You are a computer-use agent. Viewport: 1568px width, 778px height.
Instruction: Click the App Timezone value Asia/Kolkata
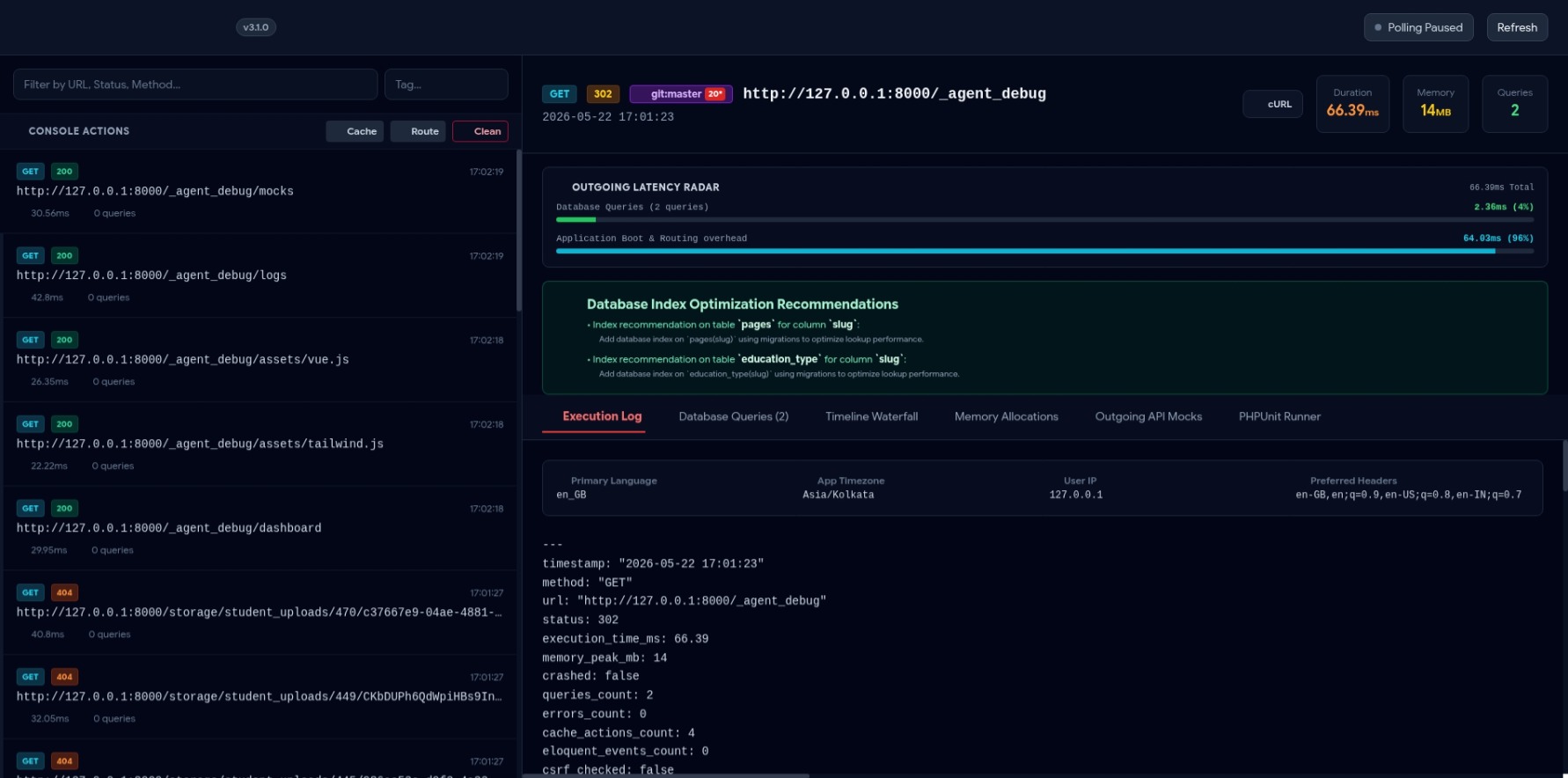coord(838,495)
